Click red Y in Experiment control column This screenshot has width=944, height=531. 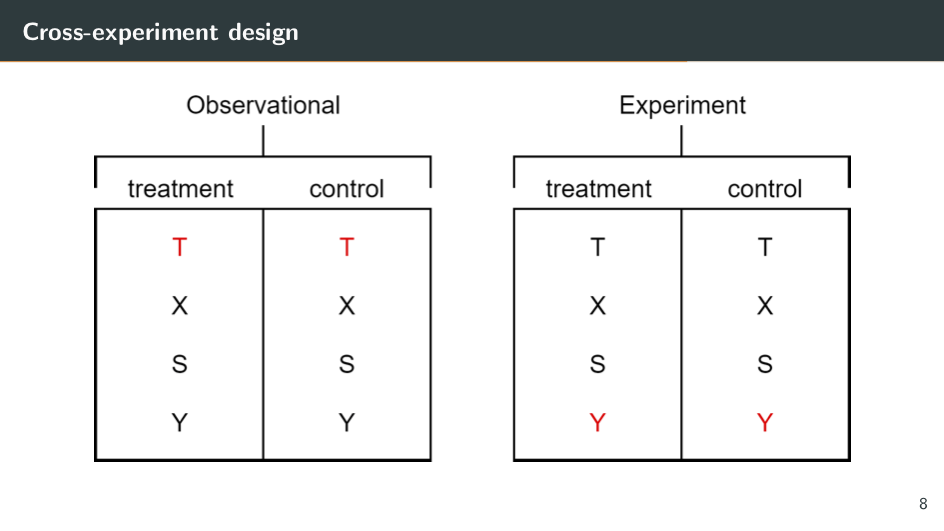point(765,423)
